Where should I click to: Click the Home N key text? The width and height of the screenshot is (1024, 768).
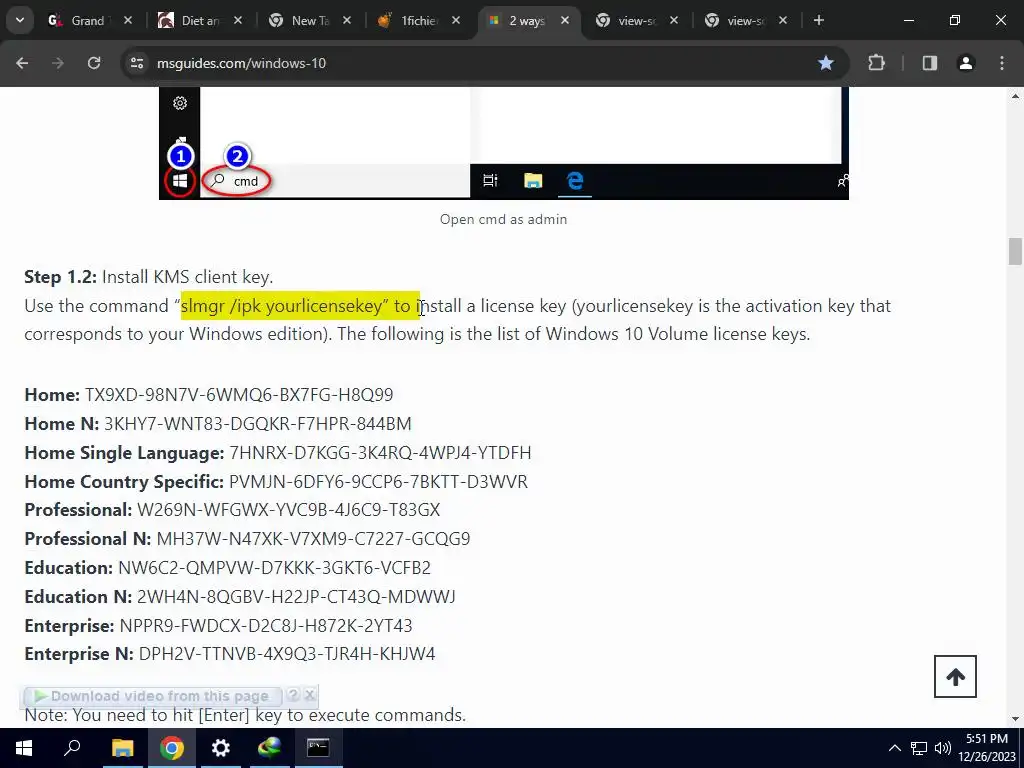coord(258,423)
